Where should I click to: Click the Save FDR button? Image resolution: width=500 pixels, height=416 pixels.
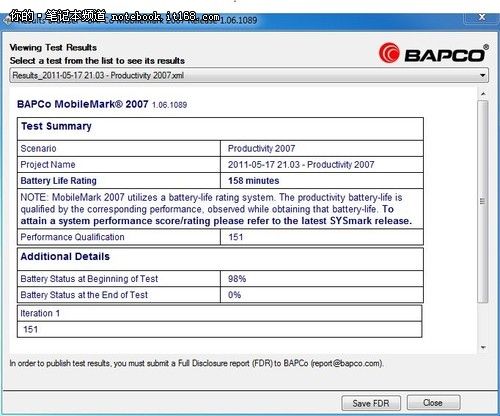point(371,403)
